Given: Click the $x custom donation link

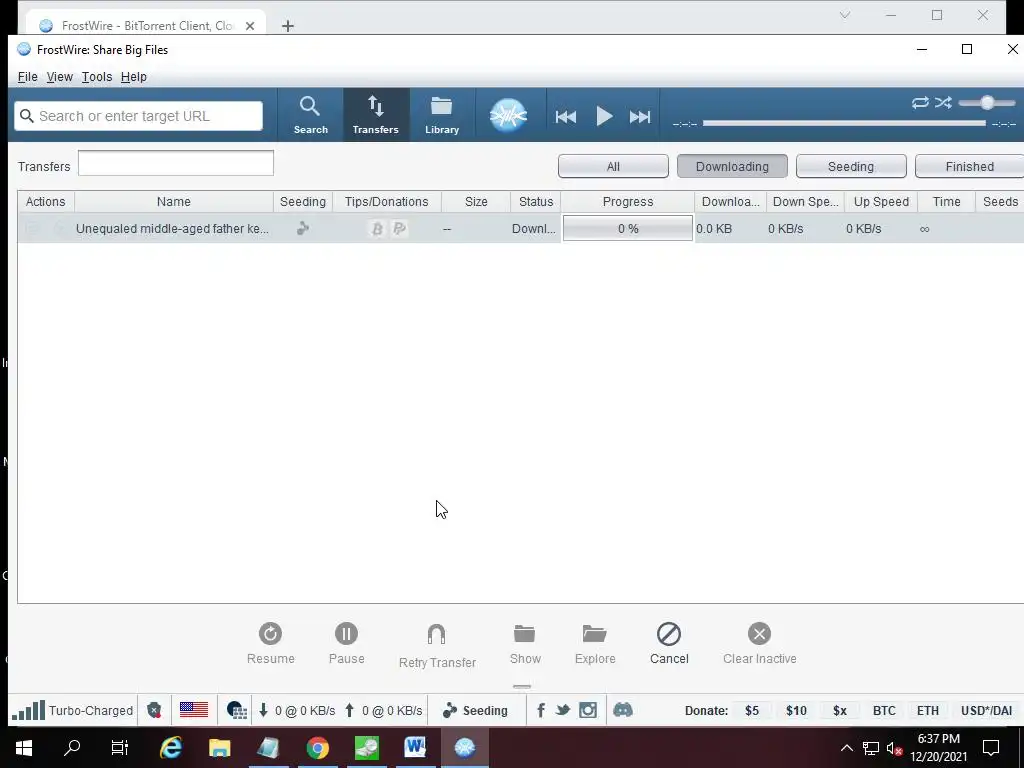Looking at the screenshot, I should (x=840, y=711).
